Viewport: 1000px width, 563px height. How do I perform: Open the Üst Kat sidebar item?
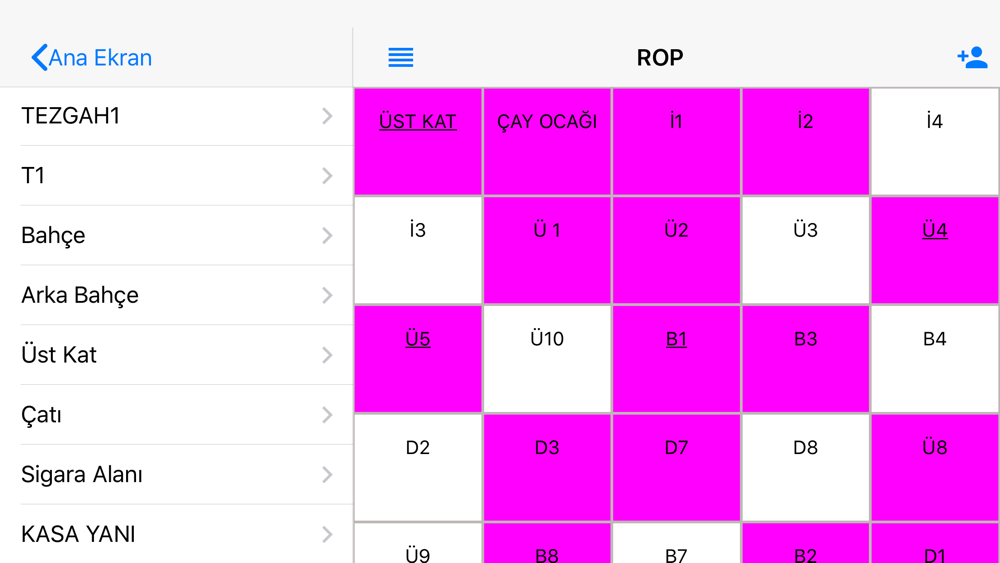(177, 355)
